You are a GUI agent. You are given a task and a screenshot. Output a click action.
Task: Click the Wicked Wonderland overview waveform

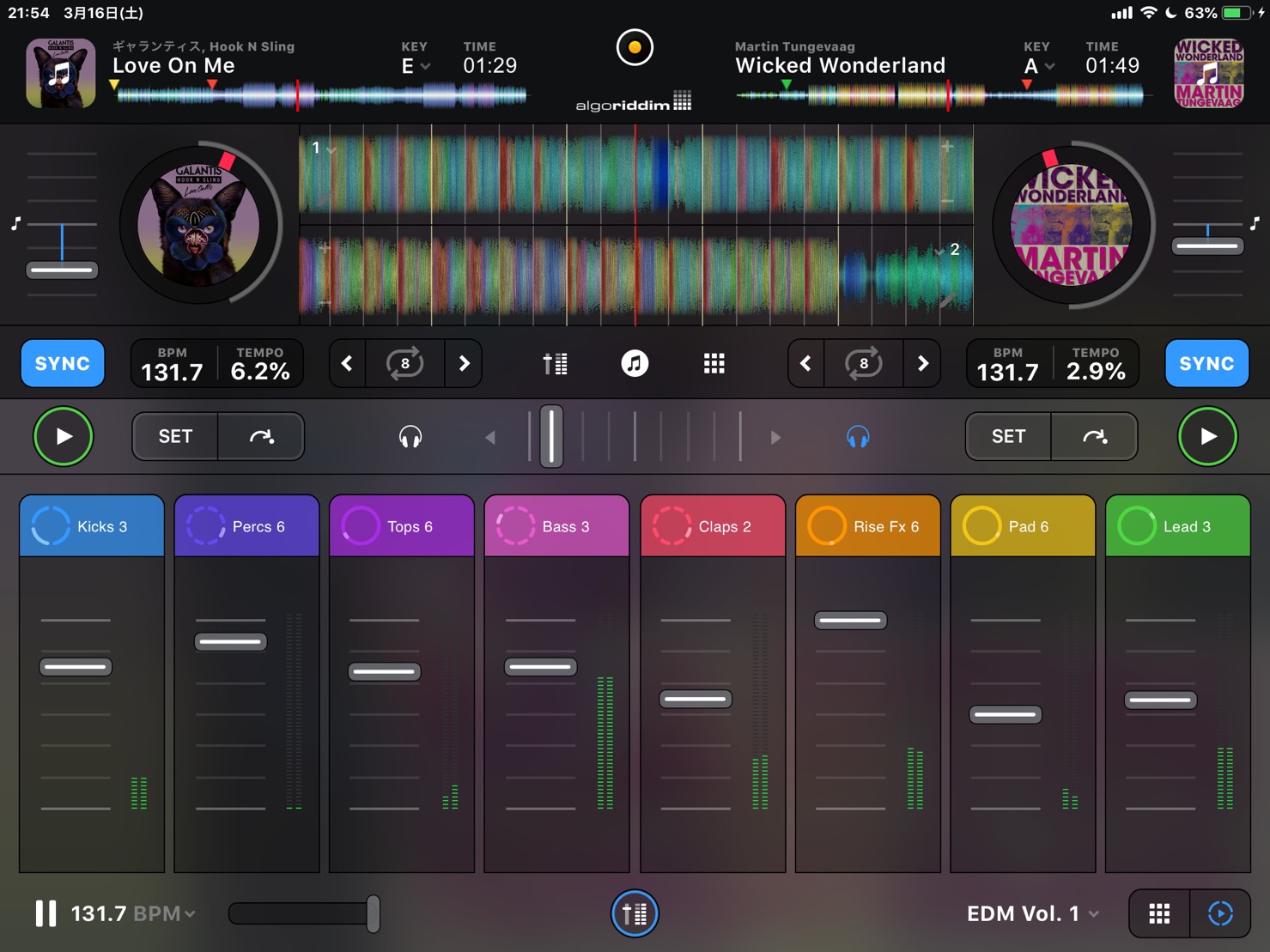tap(941, 96)
